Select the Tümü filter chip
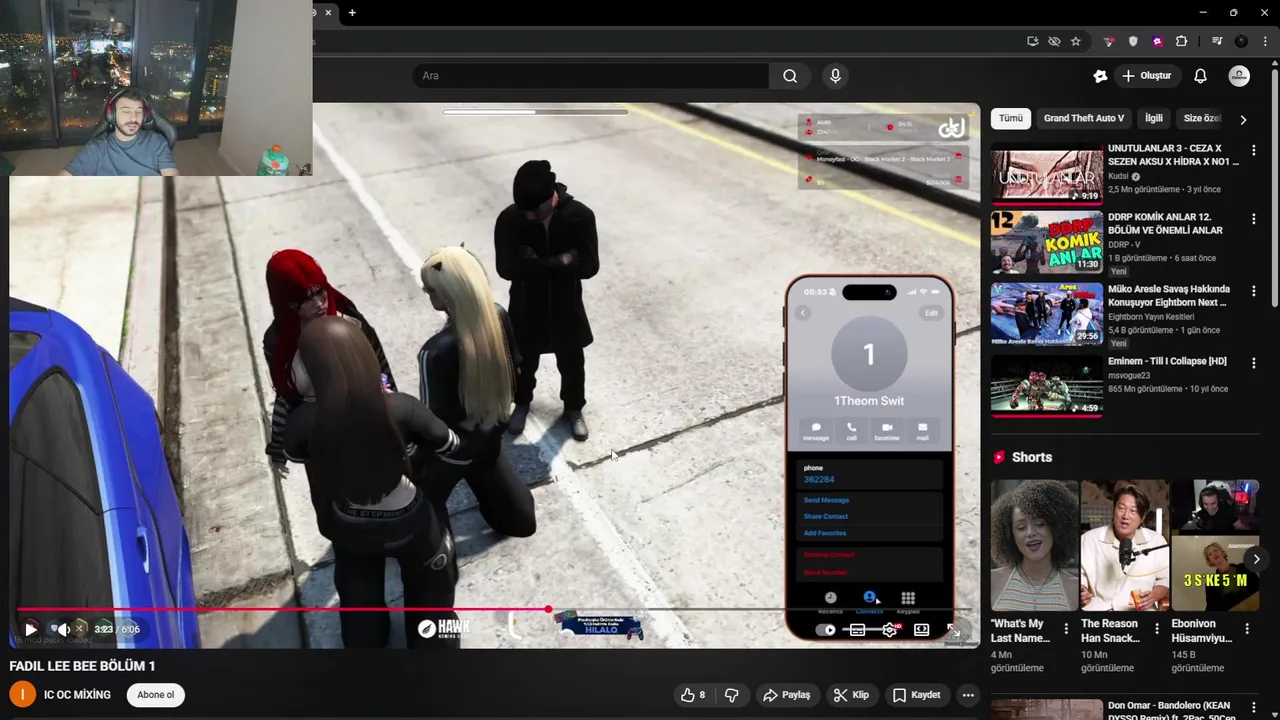Image resolution: width=1280 pixels, height=720 pixels. (x=1011, y=118)
